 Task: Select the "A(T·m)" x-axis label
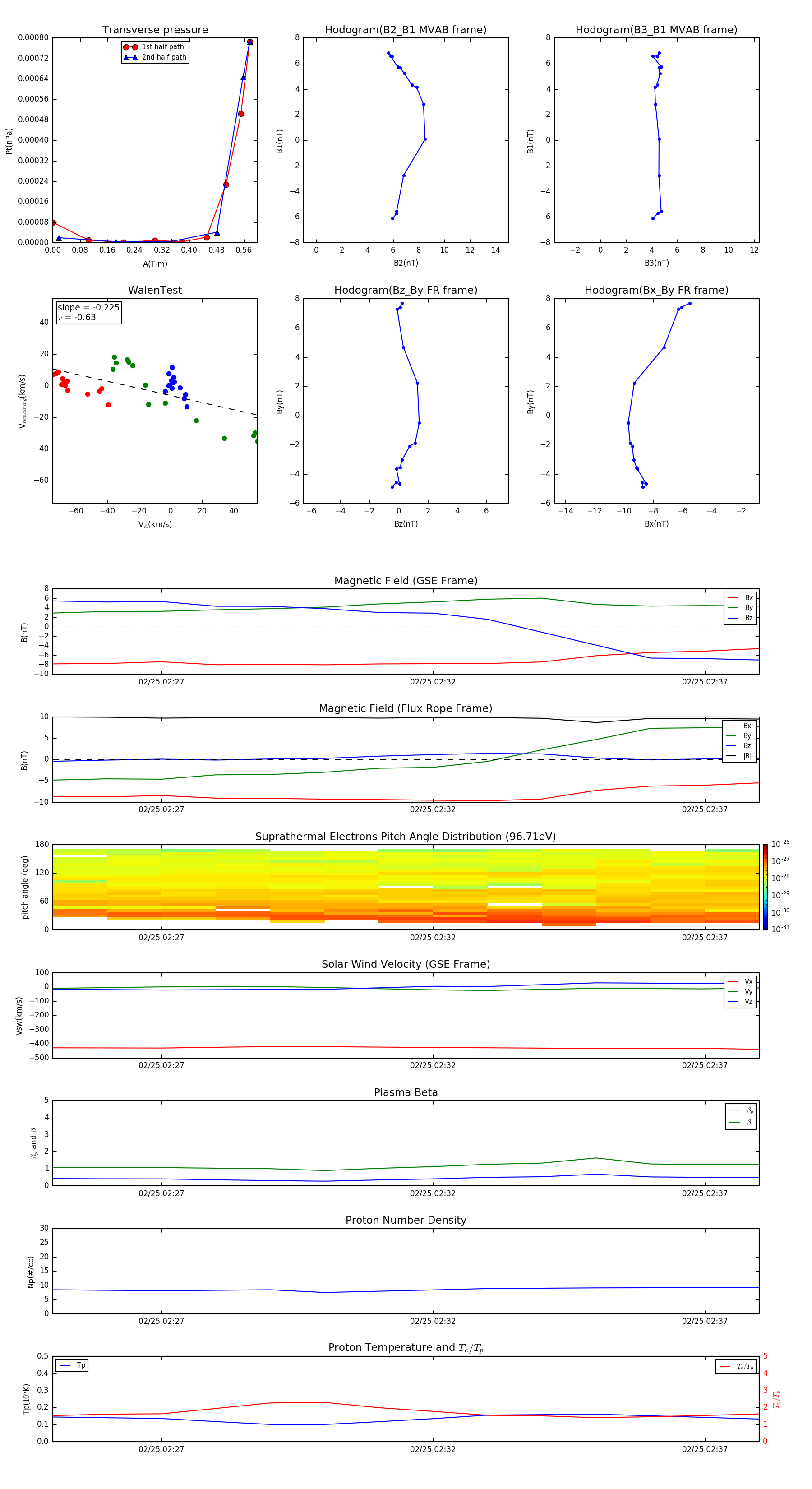coord(155,264)
